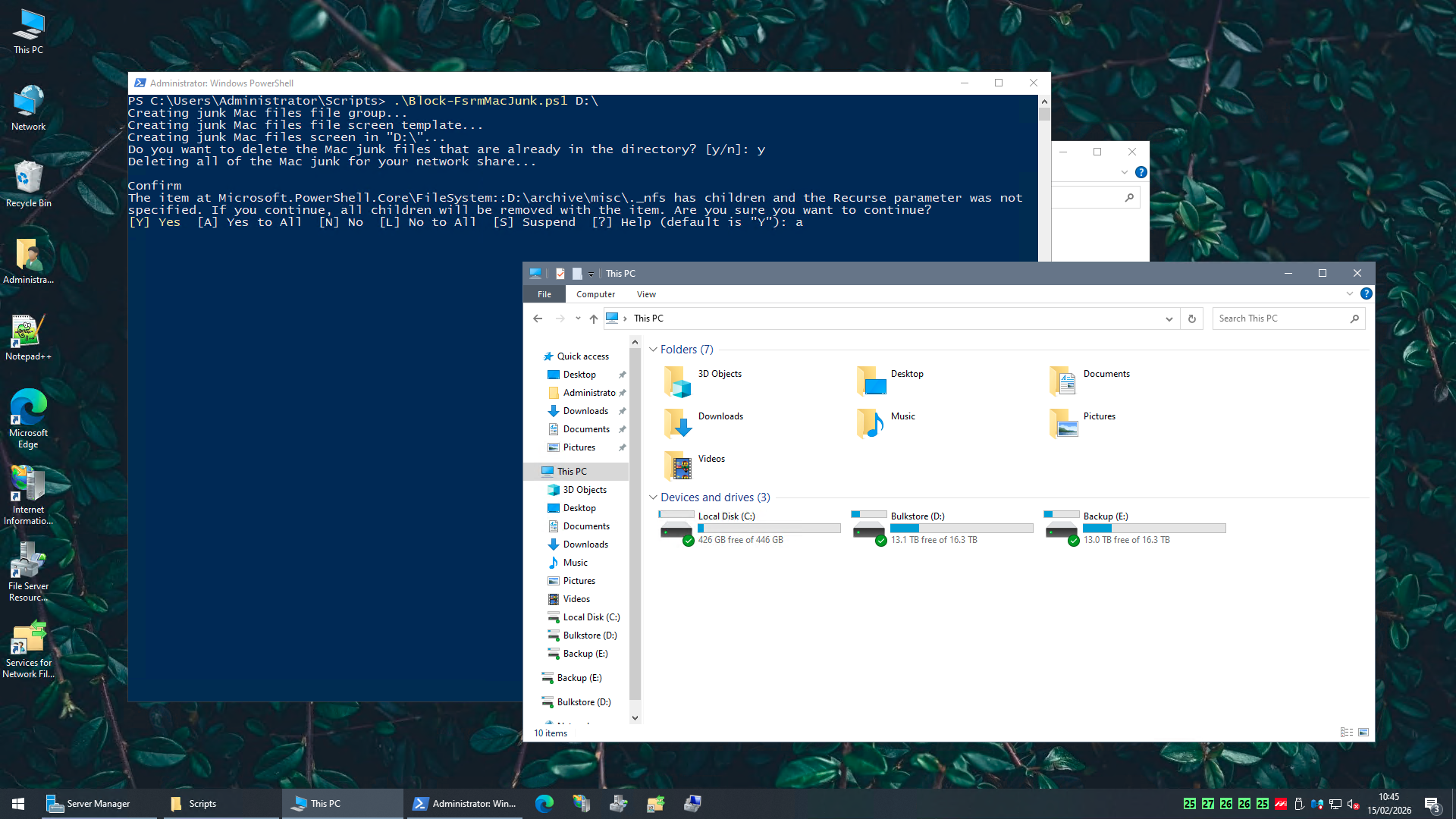Switch to details view layout
The width and height of the screenshot is (1456, 819).
point(1346,733)
